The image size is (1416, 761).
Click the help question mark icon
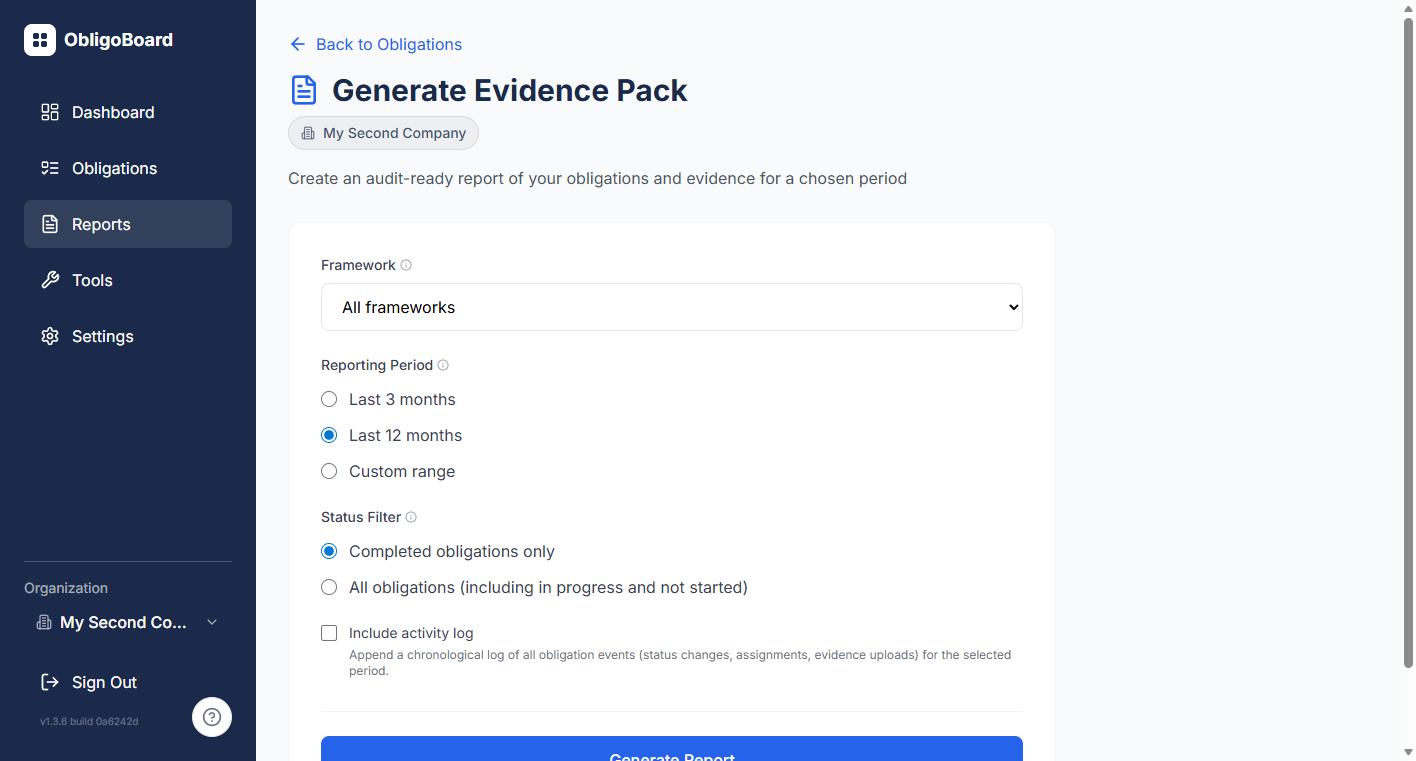coord(212,717)
